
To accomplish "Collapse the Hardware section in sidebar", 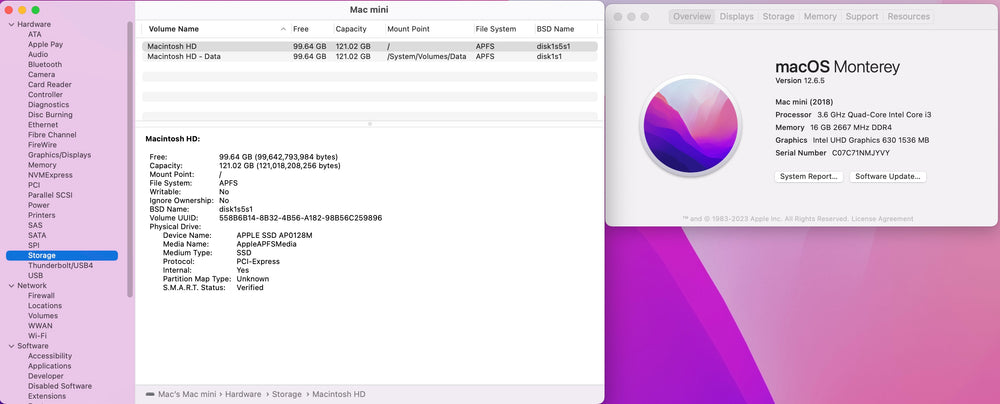I will 9,24.
